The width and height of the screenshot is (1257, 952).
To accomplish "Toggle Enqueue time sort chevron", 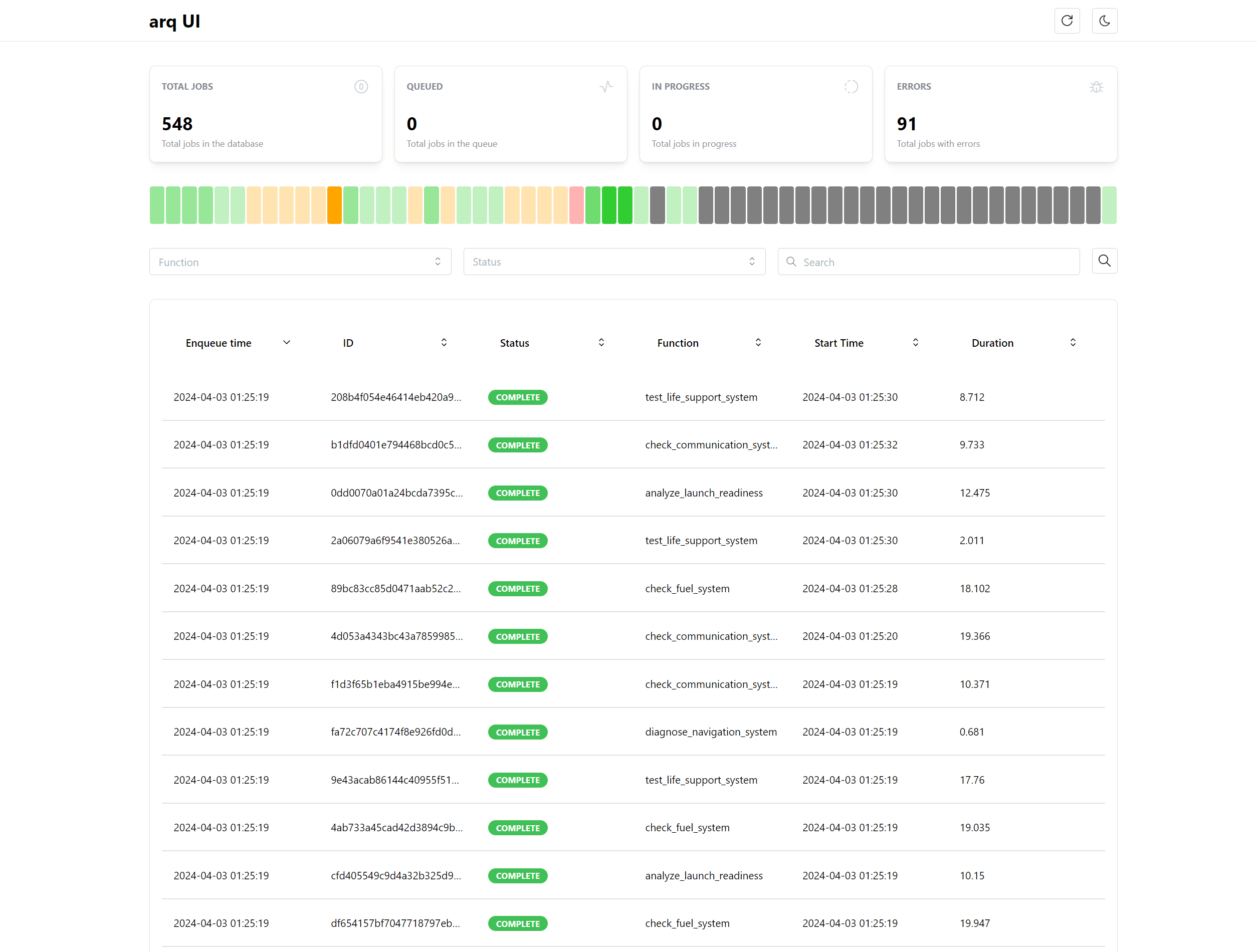I will pos(286,343).
